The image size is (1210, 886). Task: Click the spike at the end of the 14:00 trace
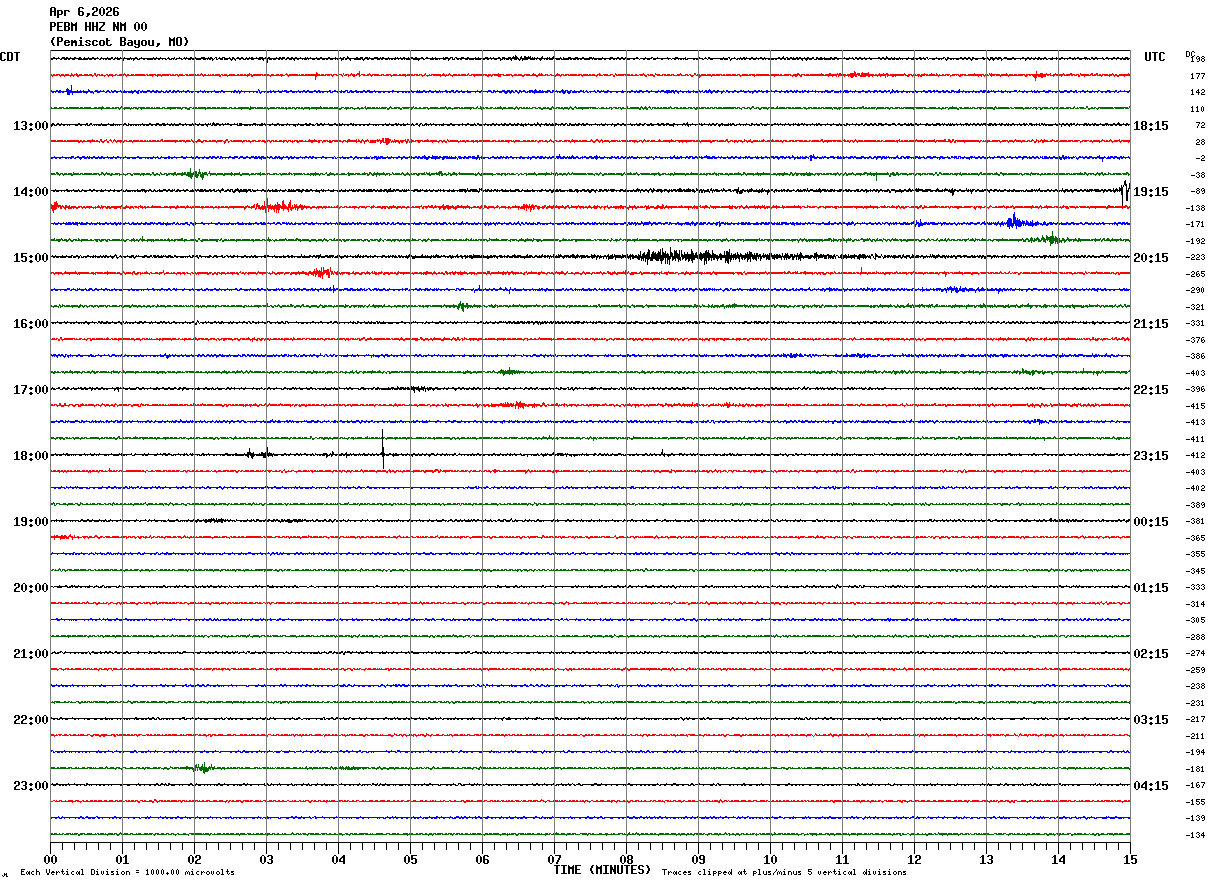point(1125,190)
